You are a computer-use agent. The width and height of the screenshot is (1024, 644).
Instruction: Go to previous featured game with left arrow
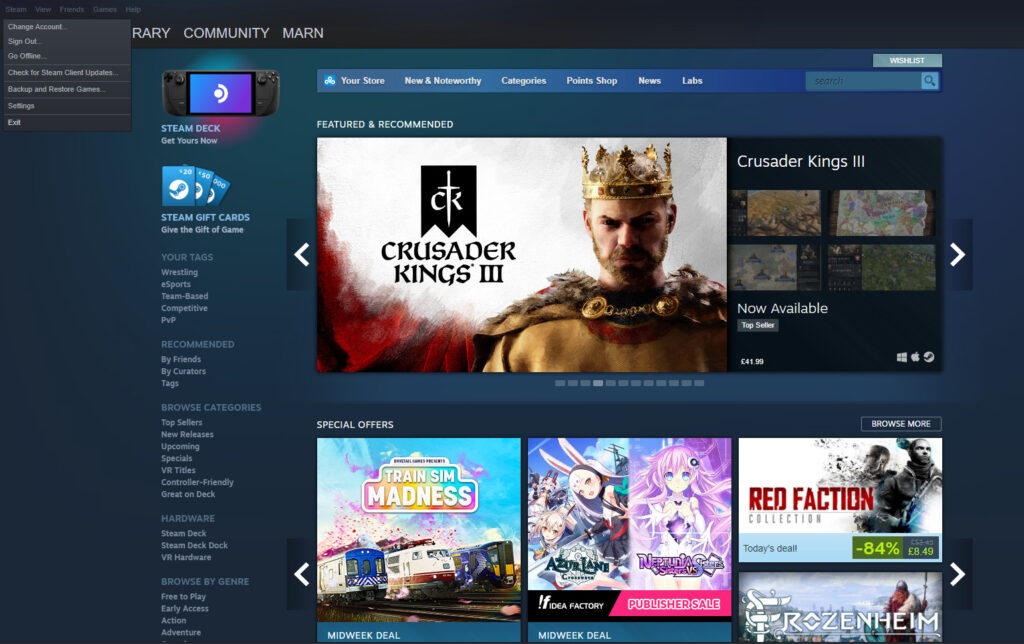[x=301, y=255]
